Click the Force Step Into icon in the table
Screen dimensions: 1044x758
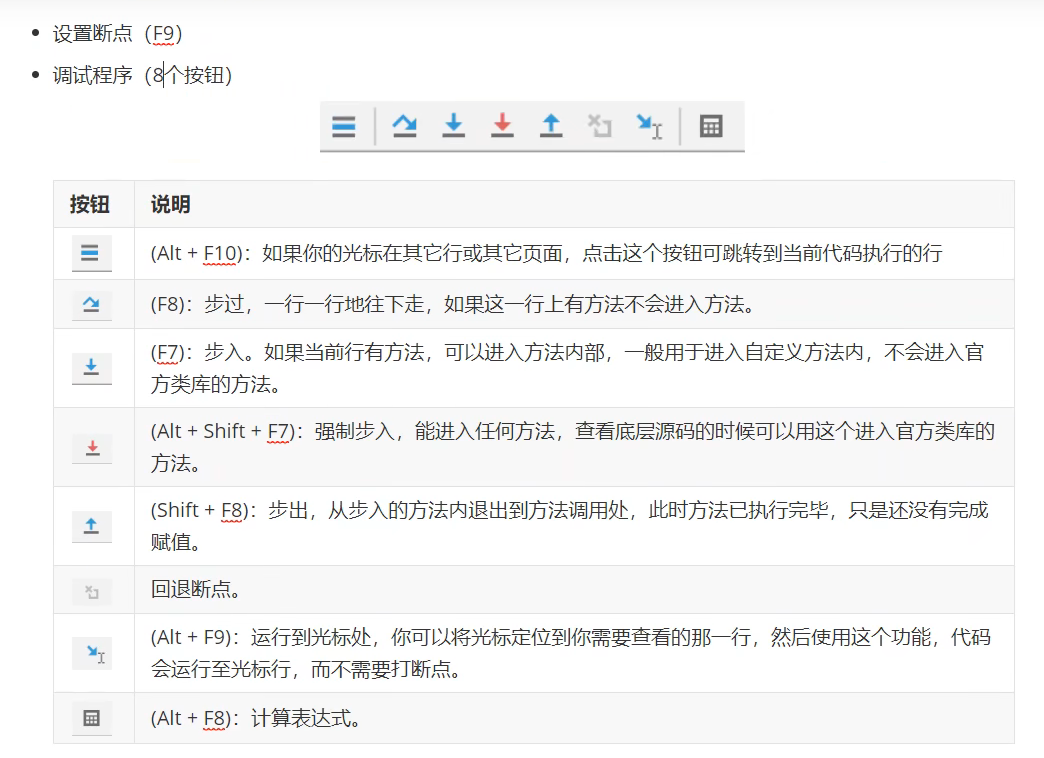[x=92, y=447]
